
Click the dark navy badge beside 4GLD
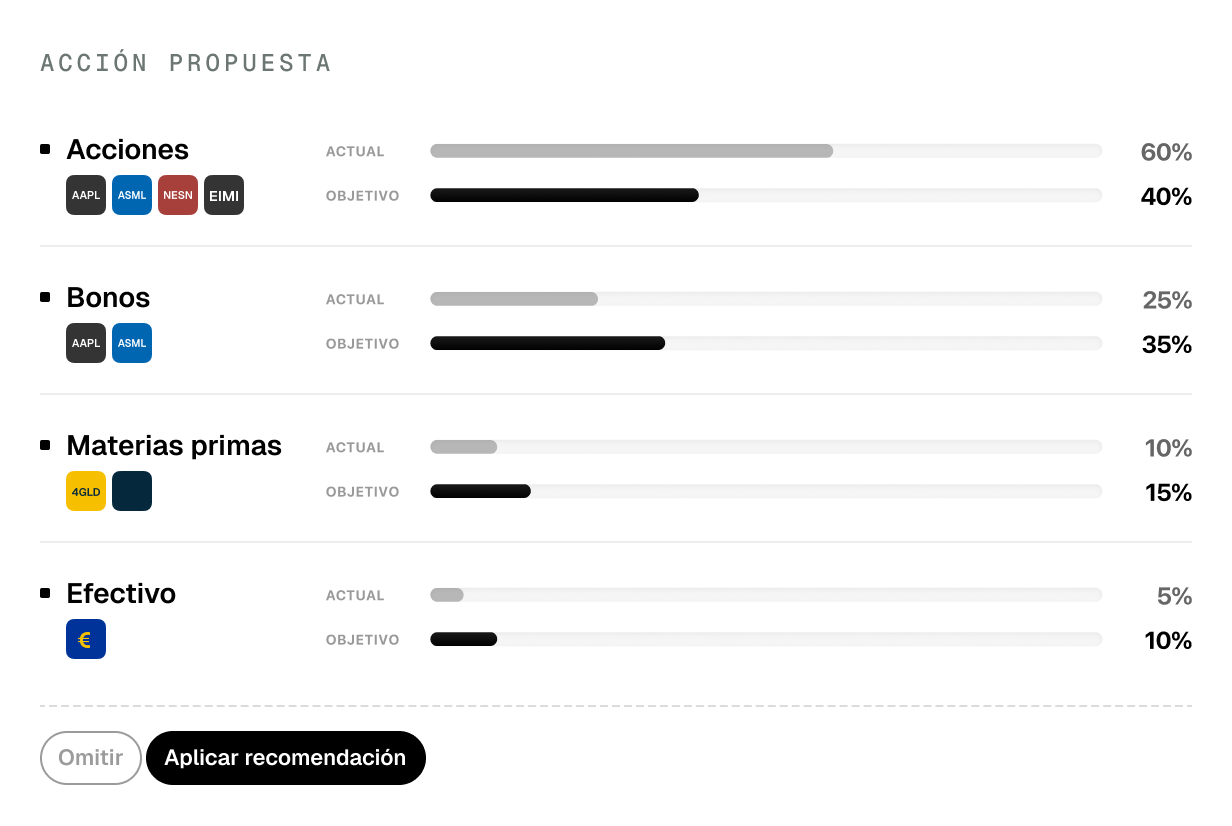[132, 491]
